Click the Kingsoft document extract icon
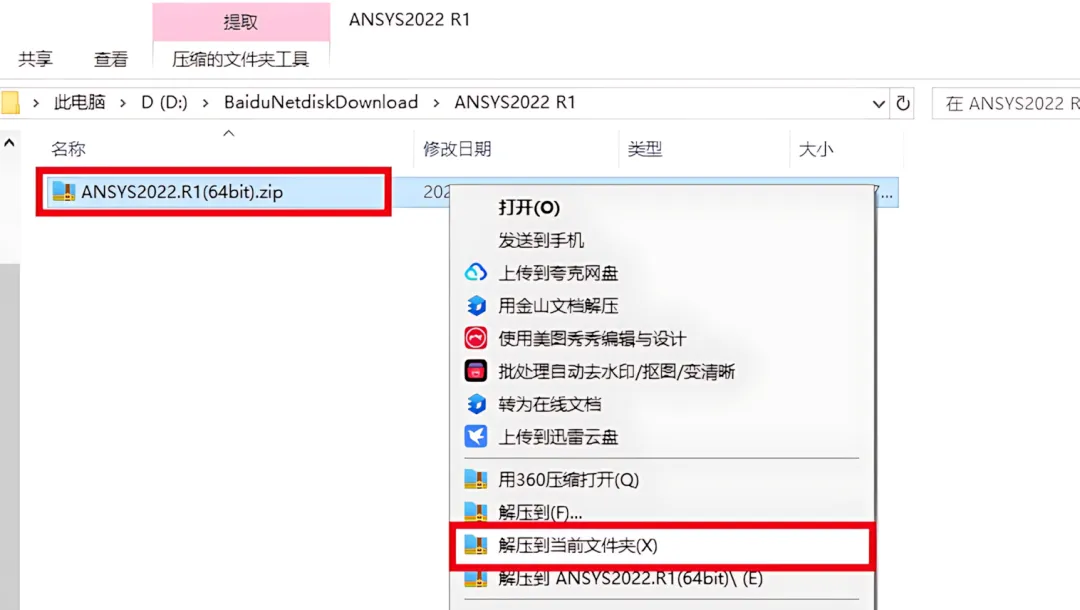This screenshot has width=1080, height=610. click(x=475, y=305)
